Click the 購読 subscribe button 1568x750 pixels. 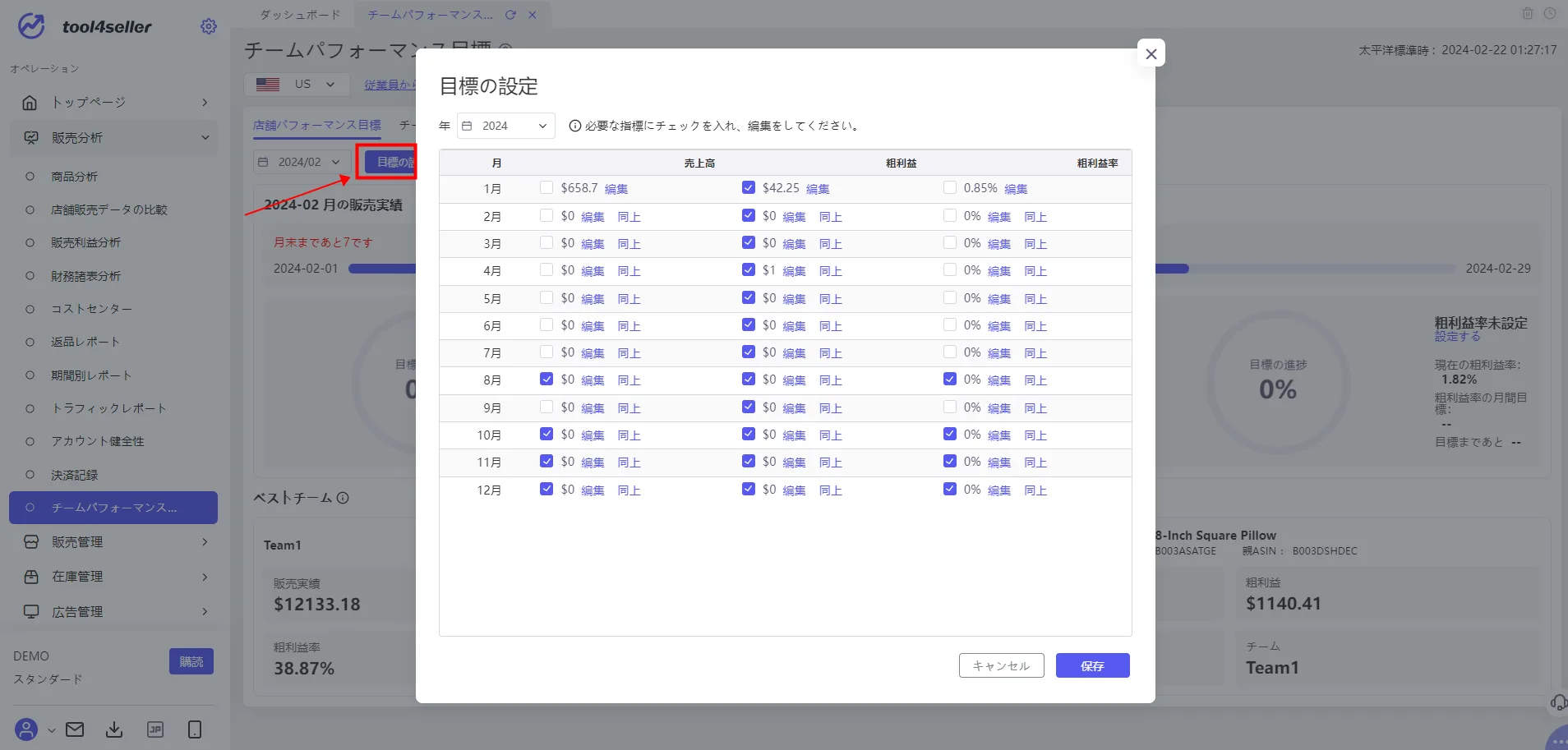tap(191, 661)
